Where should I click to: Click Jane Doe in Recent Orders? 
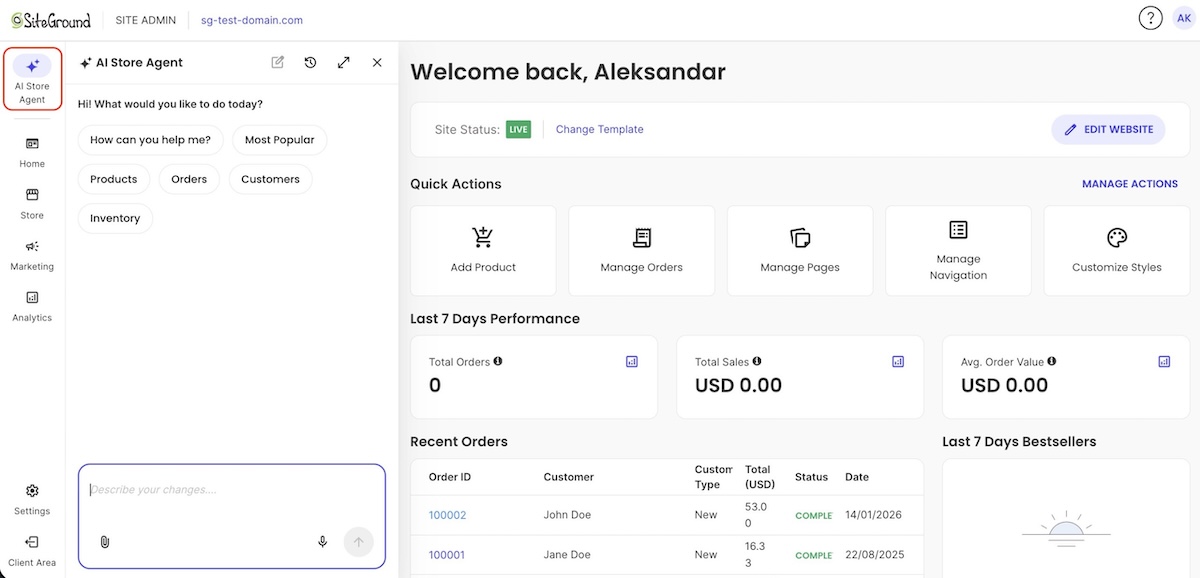(568, 555)
